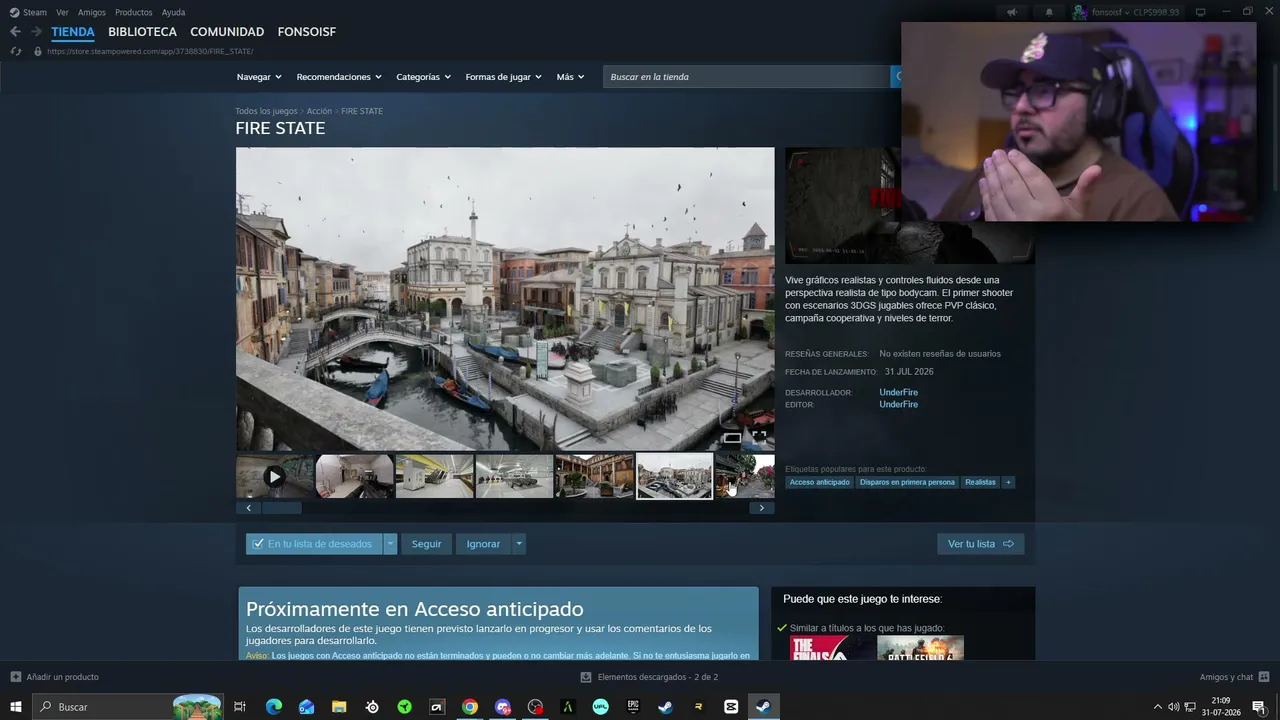Image resolution: width=1280 pixels, height=720 pixels.
Task: Click the store search field
Action: 746,77
